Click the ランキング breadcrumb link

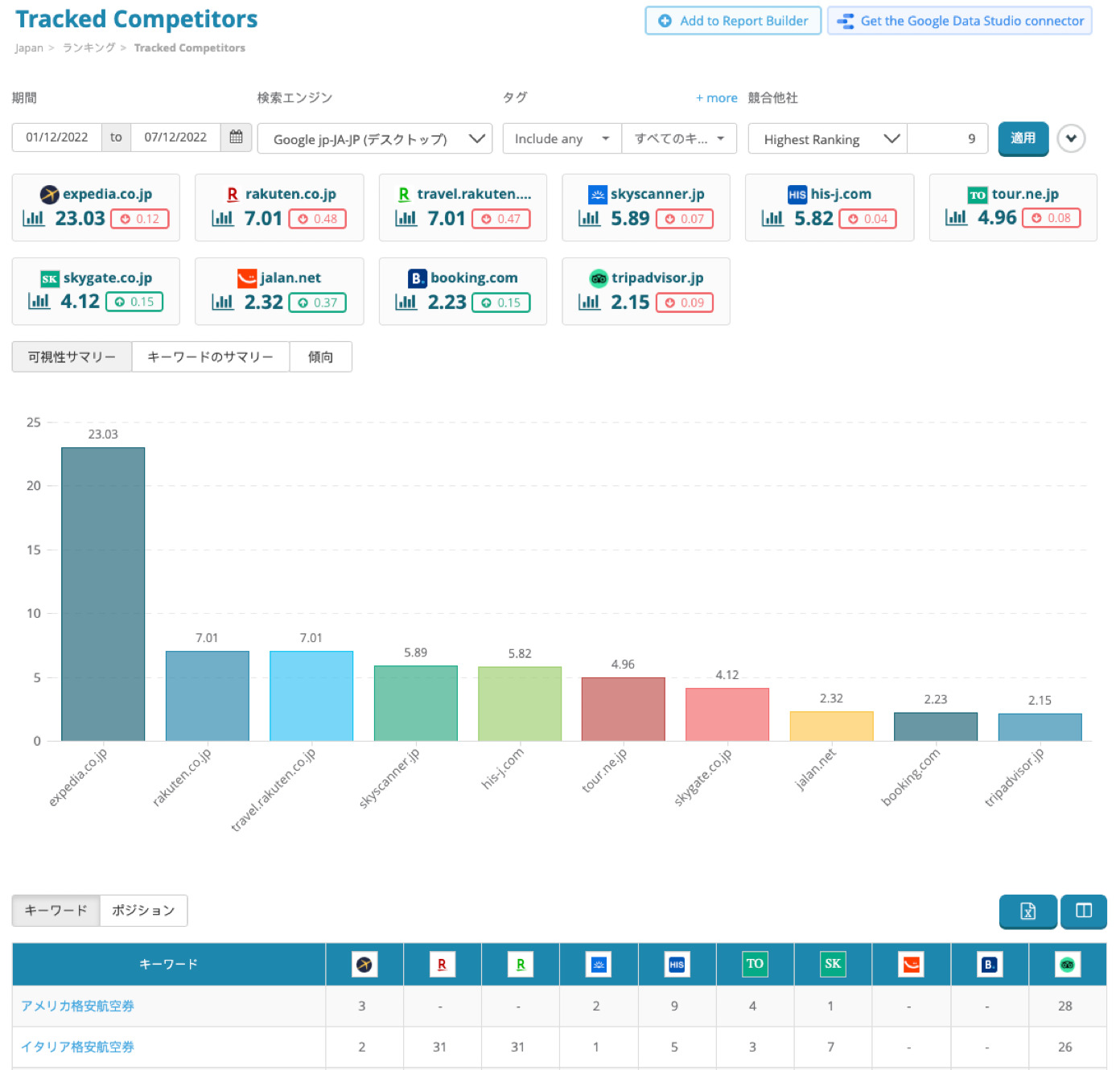click(x=89, y=47)
